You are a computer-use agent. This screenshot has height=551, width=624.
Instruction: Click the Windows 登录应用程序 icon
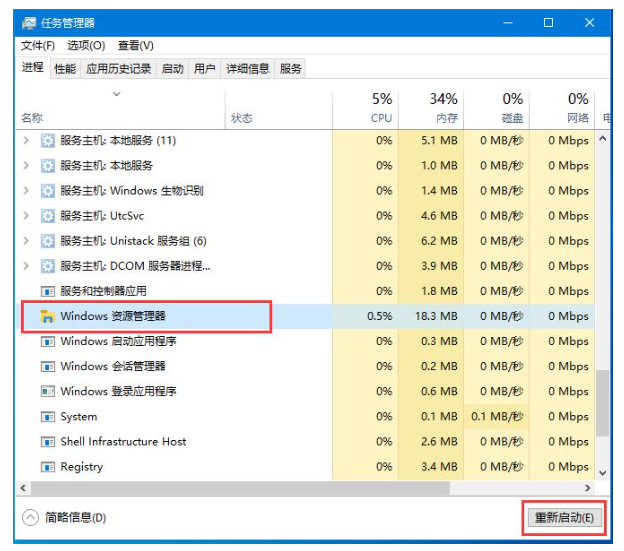click(47, 392)
